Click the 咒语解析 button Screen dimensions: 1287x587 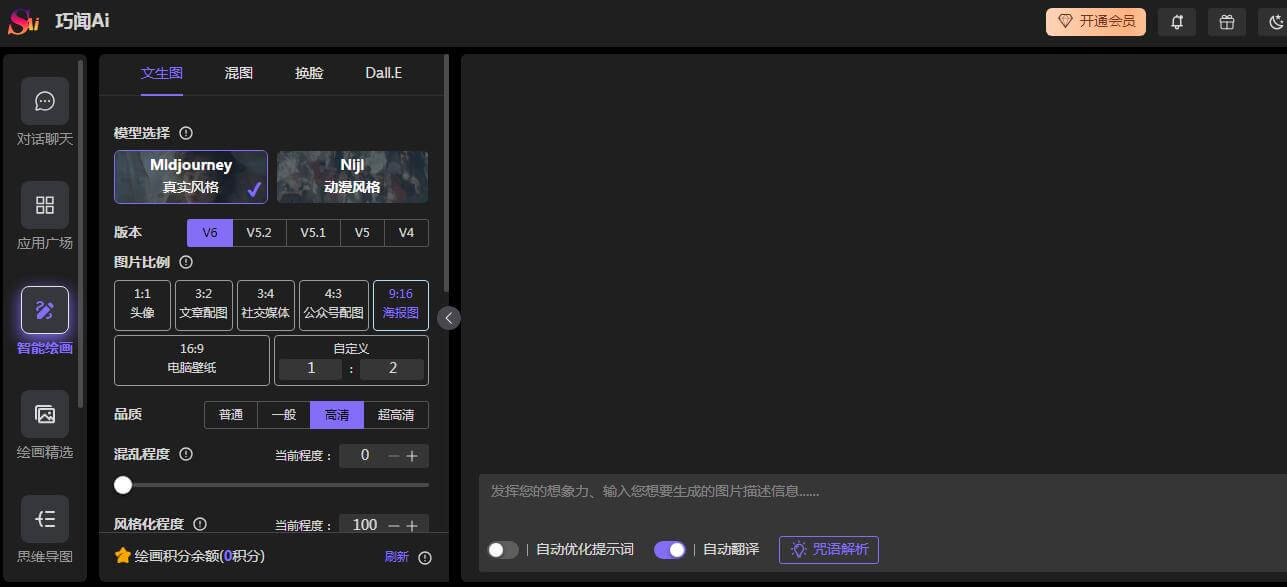[829, 550]
